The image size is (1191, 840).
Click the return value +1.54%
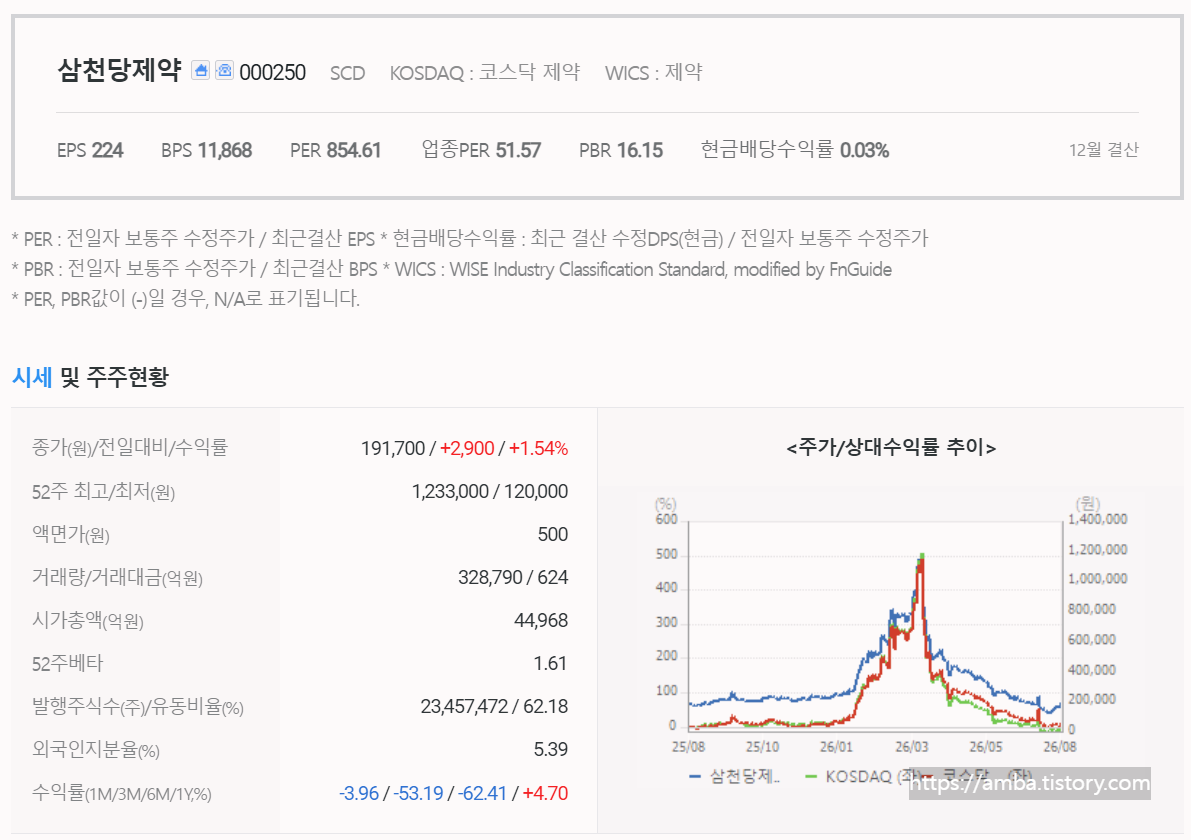(x=539, y=449)
